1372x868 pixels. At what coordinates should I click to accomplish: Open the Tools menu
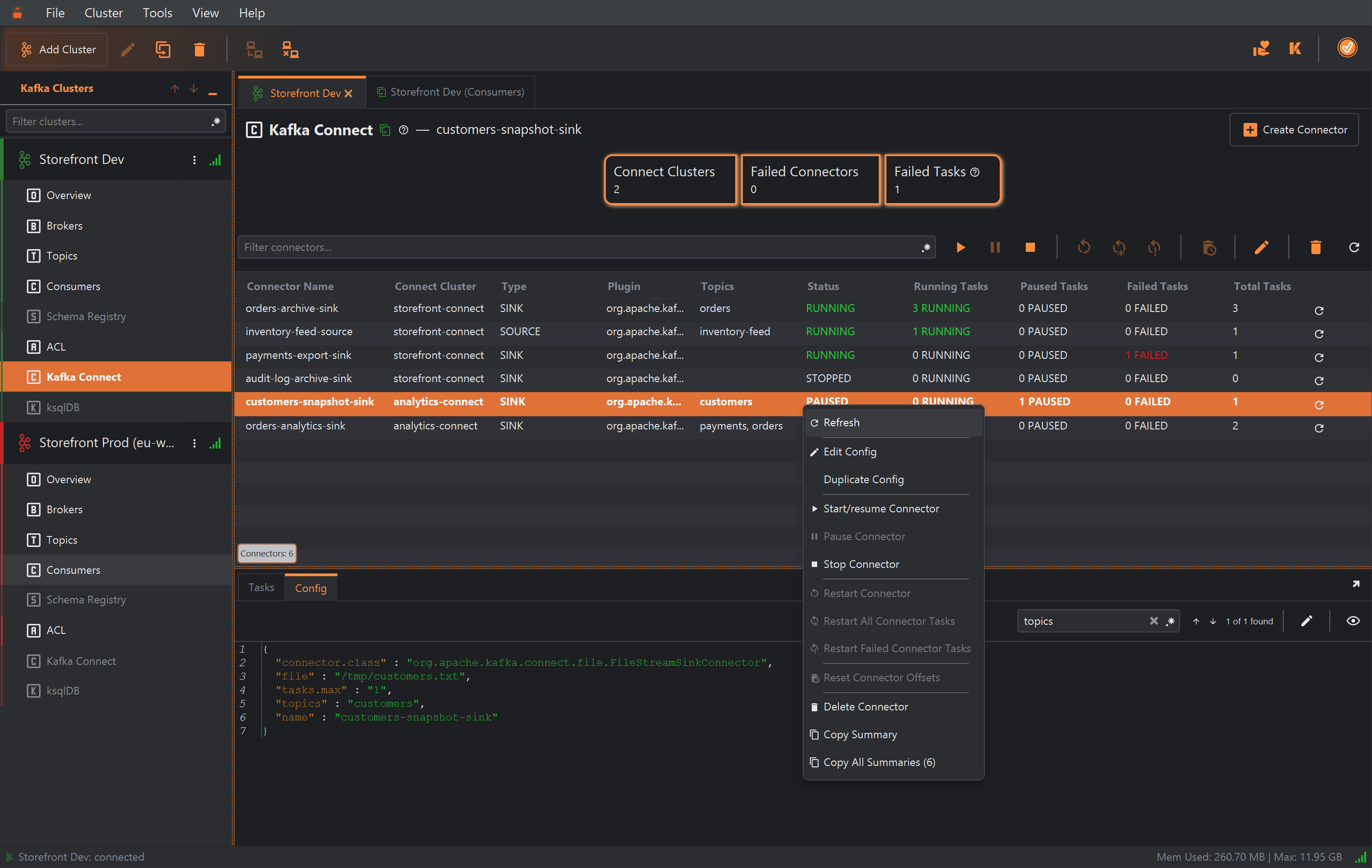click(157, 13)
